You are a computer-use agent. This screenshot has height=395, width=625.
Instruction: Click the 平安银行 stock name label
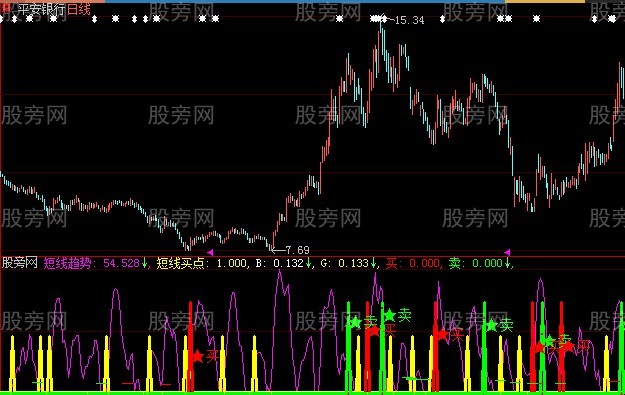pyautogui.click(x=41, y=10)
